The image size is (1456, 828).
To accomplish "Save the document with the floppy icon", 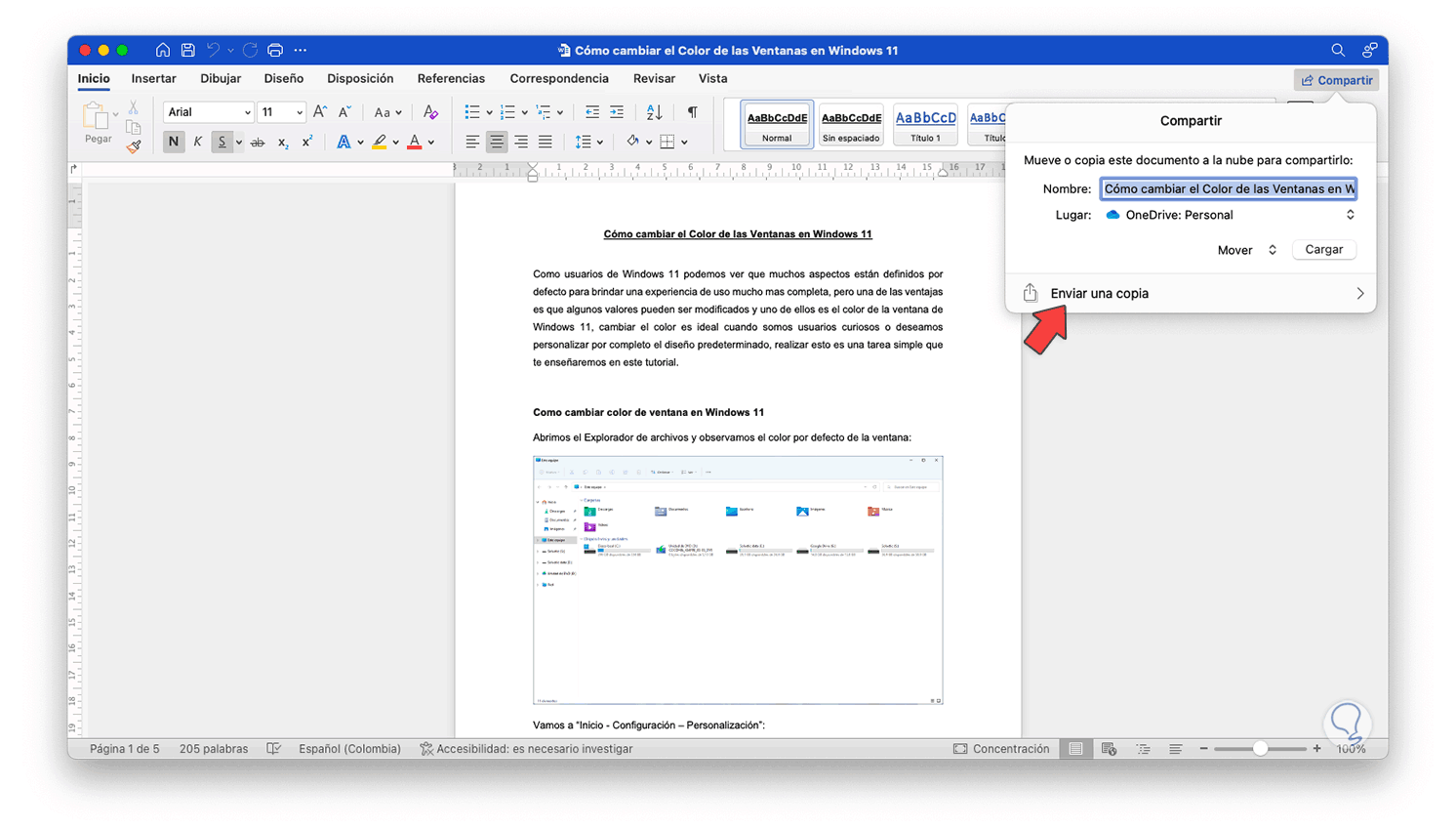I will tap(188, 50).
